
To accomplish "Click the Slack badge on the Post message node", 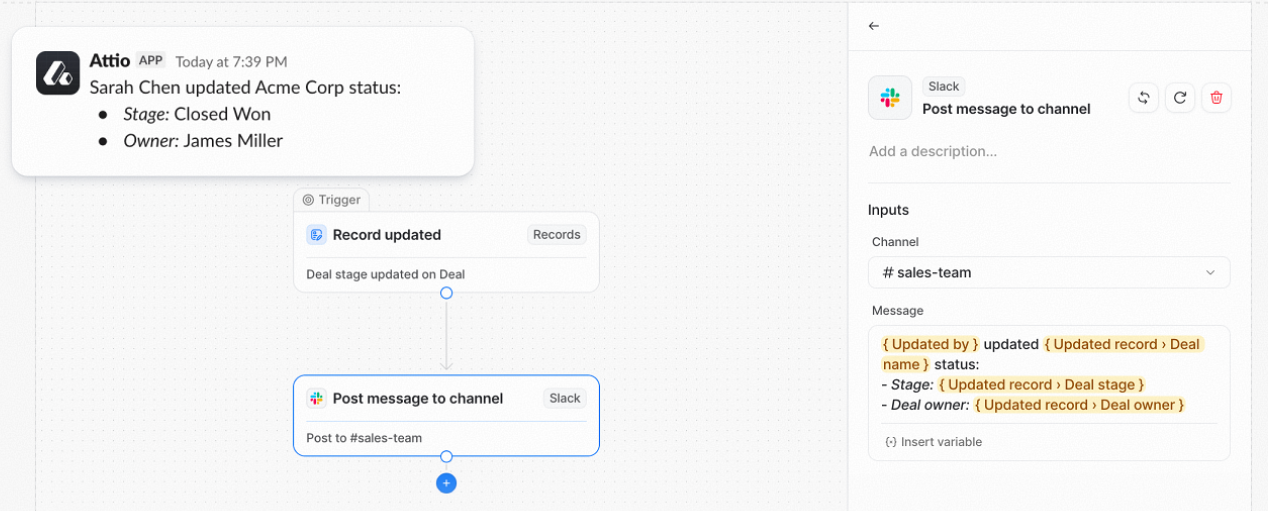I will point(565,398).
